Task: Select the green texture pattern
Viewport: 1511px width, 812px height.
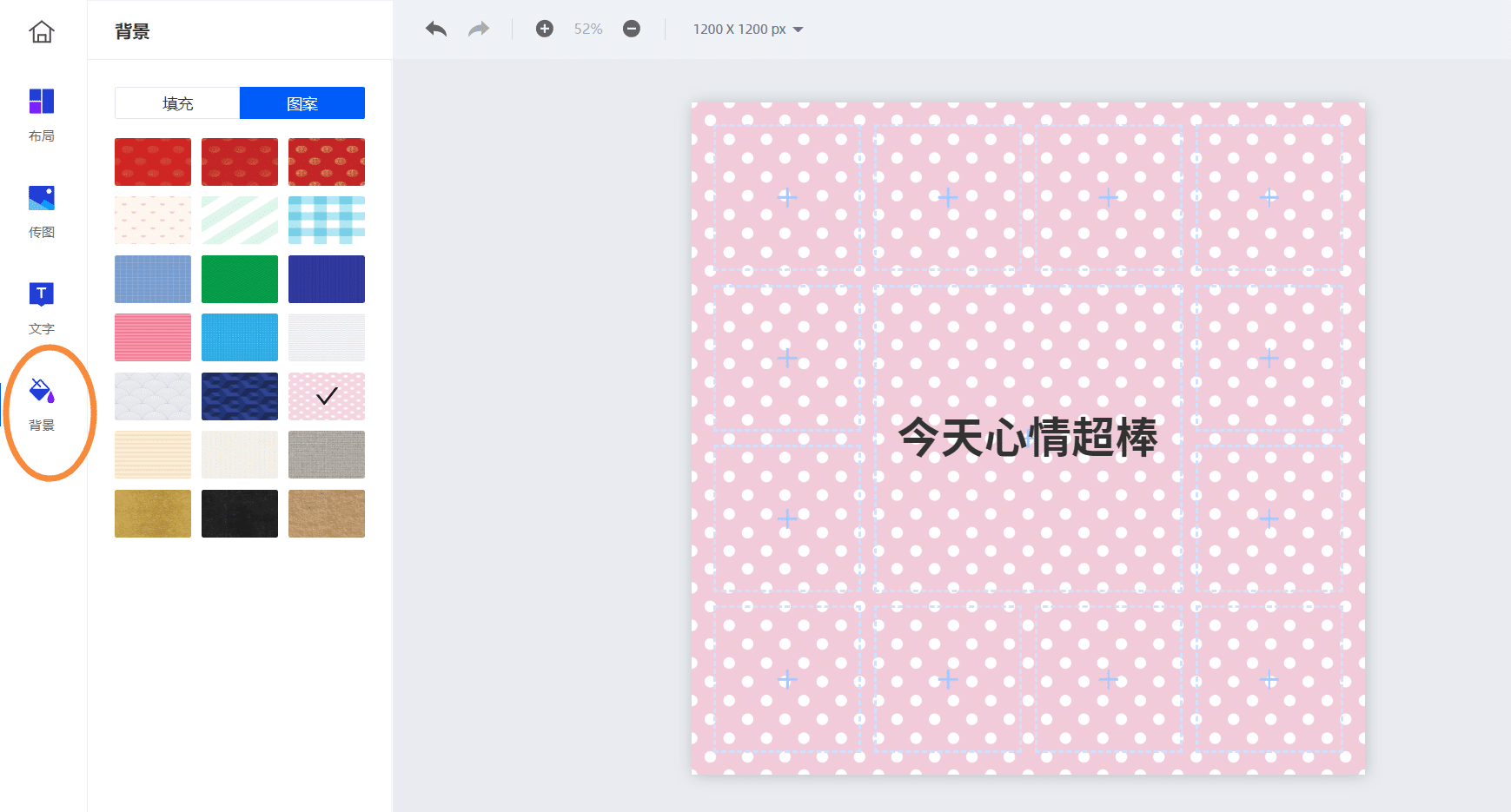Action: (x=240, y=279)
